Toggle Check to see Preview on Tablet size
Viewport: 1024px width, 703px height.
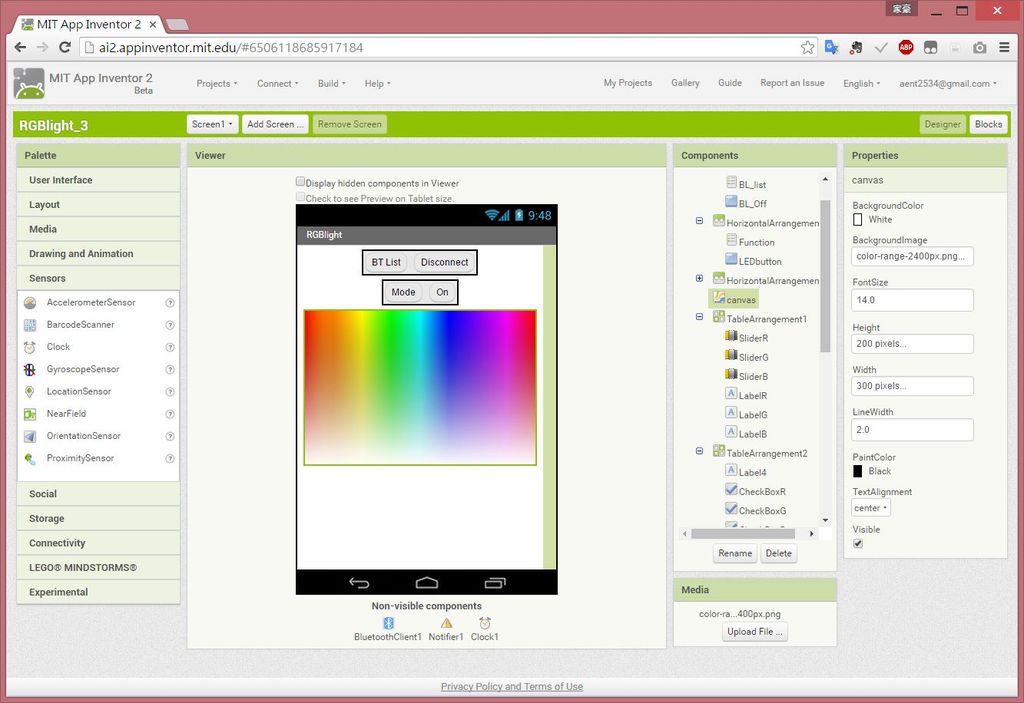point(300,197)
